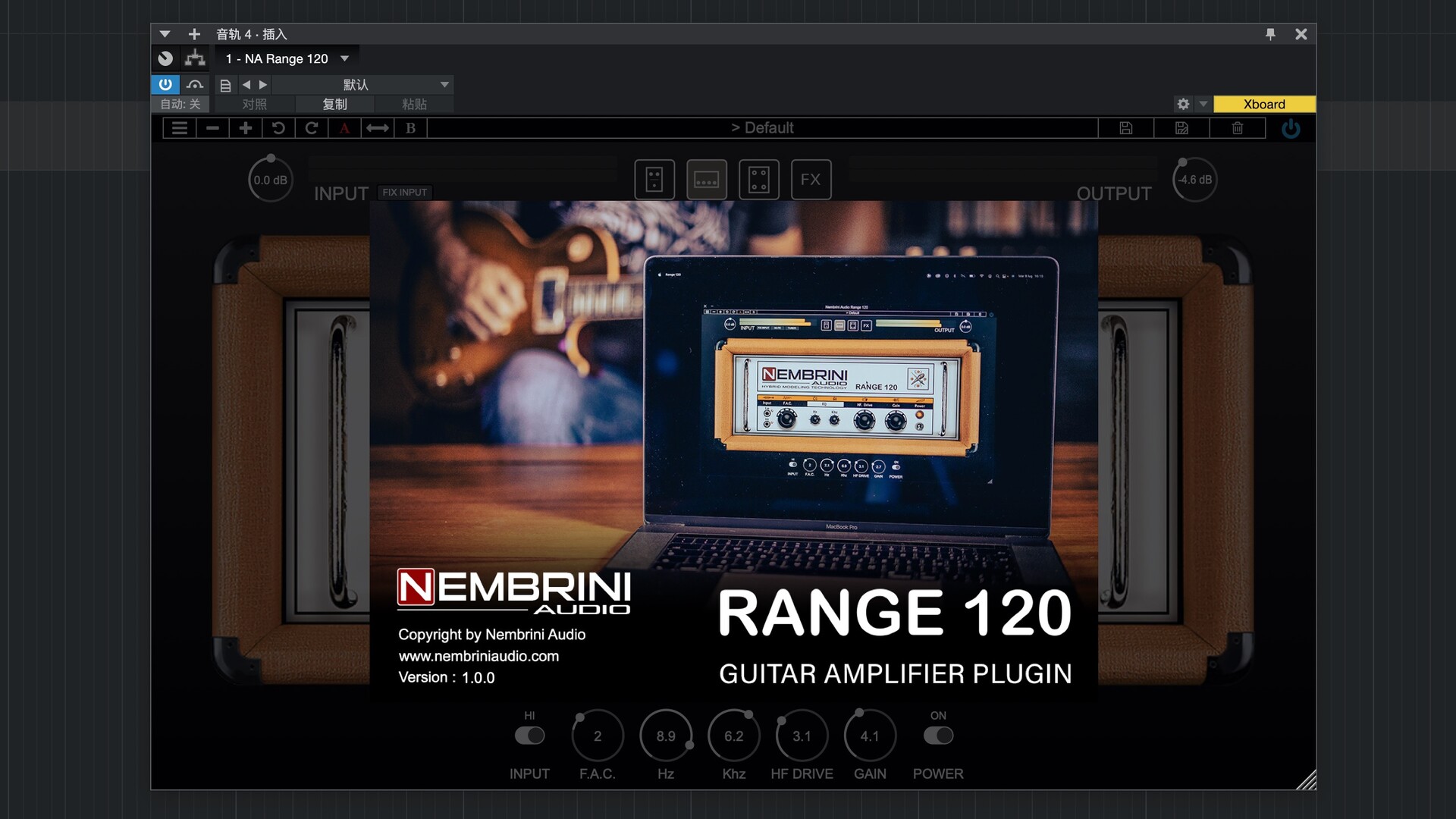Screen dimensions: 1456x819
Task: Expand the arrow next to settings gear
Action: (1203, 104)
